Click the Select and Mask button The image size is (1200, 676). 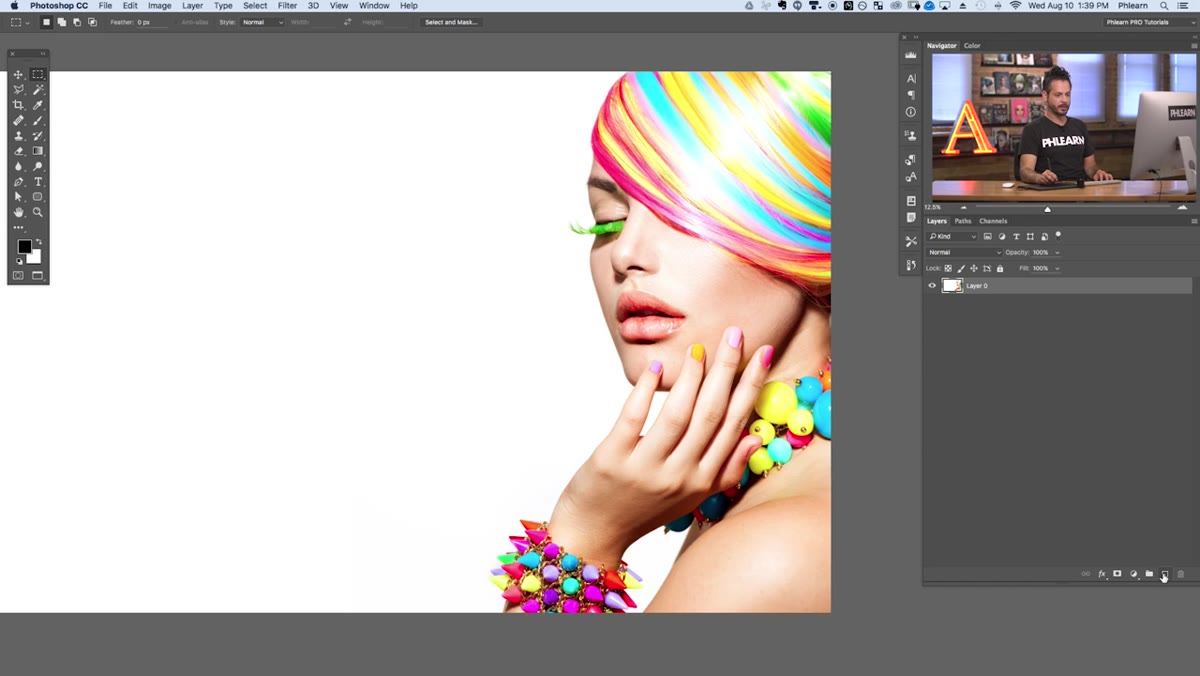click(x=451, y=22)
